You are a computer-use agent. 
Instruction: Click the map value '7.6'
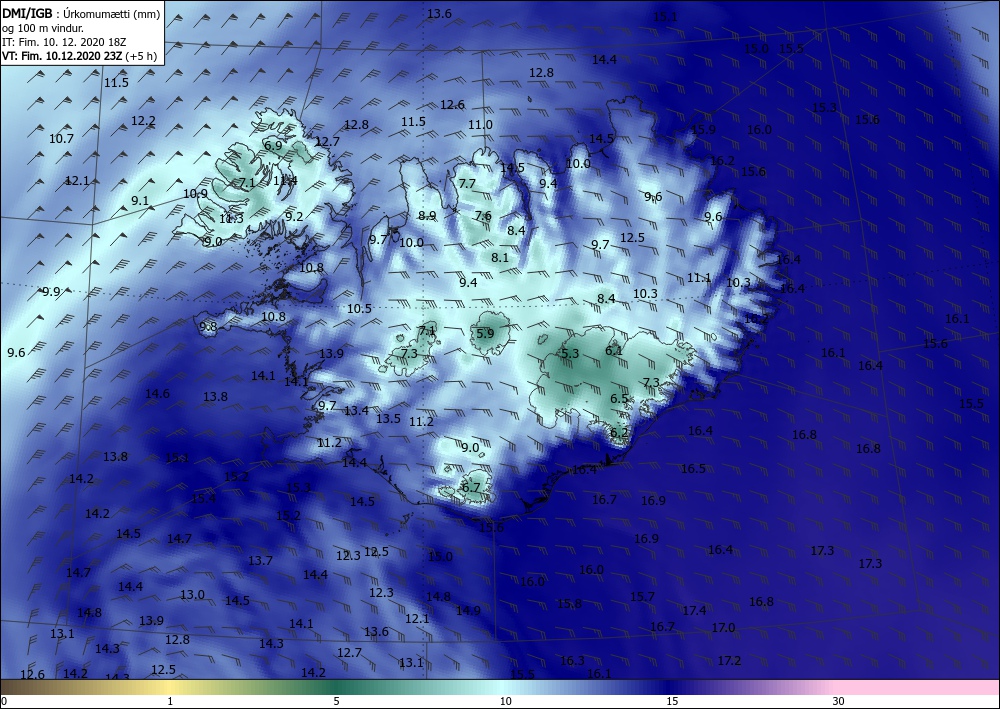[483, 216]
